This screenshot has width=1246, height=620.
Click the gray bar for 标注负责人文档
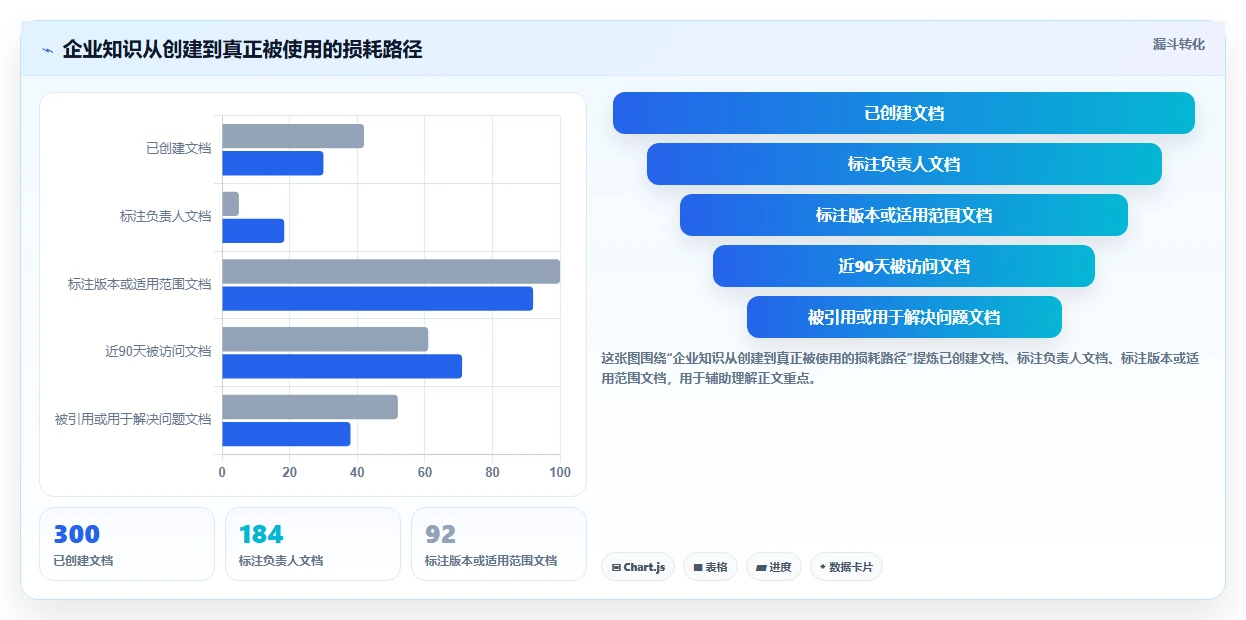point(230,204)
